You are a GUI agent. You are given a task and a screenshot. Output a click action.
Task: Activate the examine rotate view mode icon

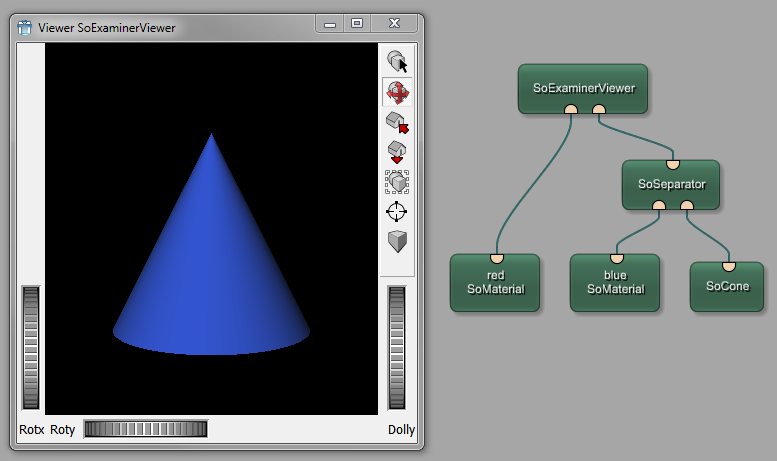pos(397,93)
